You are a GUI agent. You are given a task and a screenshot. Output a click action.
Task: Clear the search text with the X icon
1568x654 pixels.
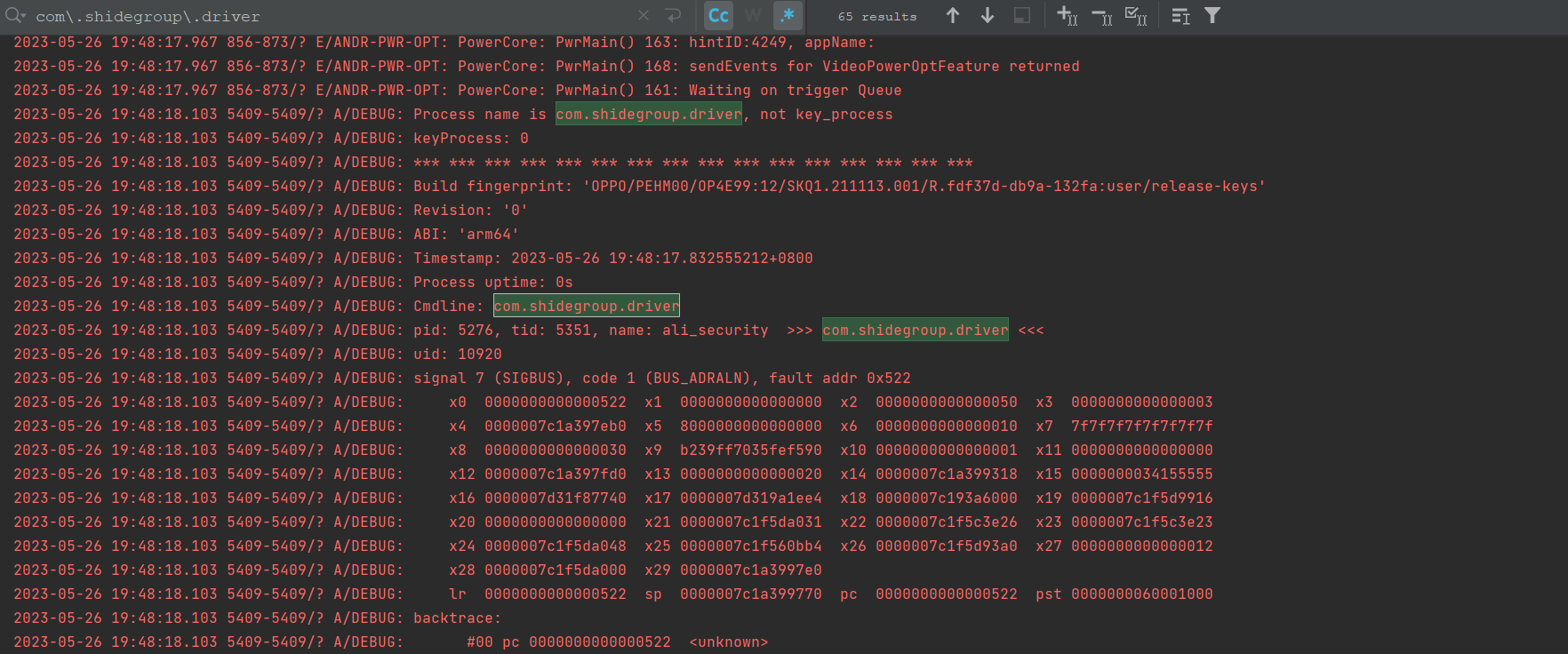pos(644,16)
